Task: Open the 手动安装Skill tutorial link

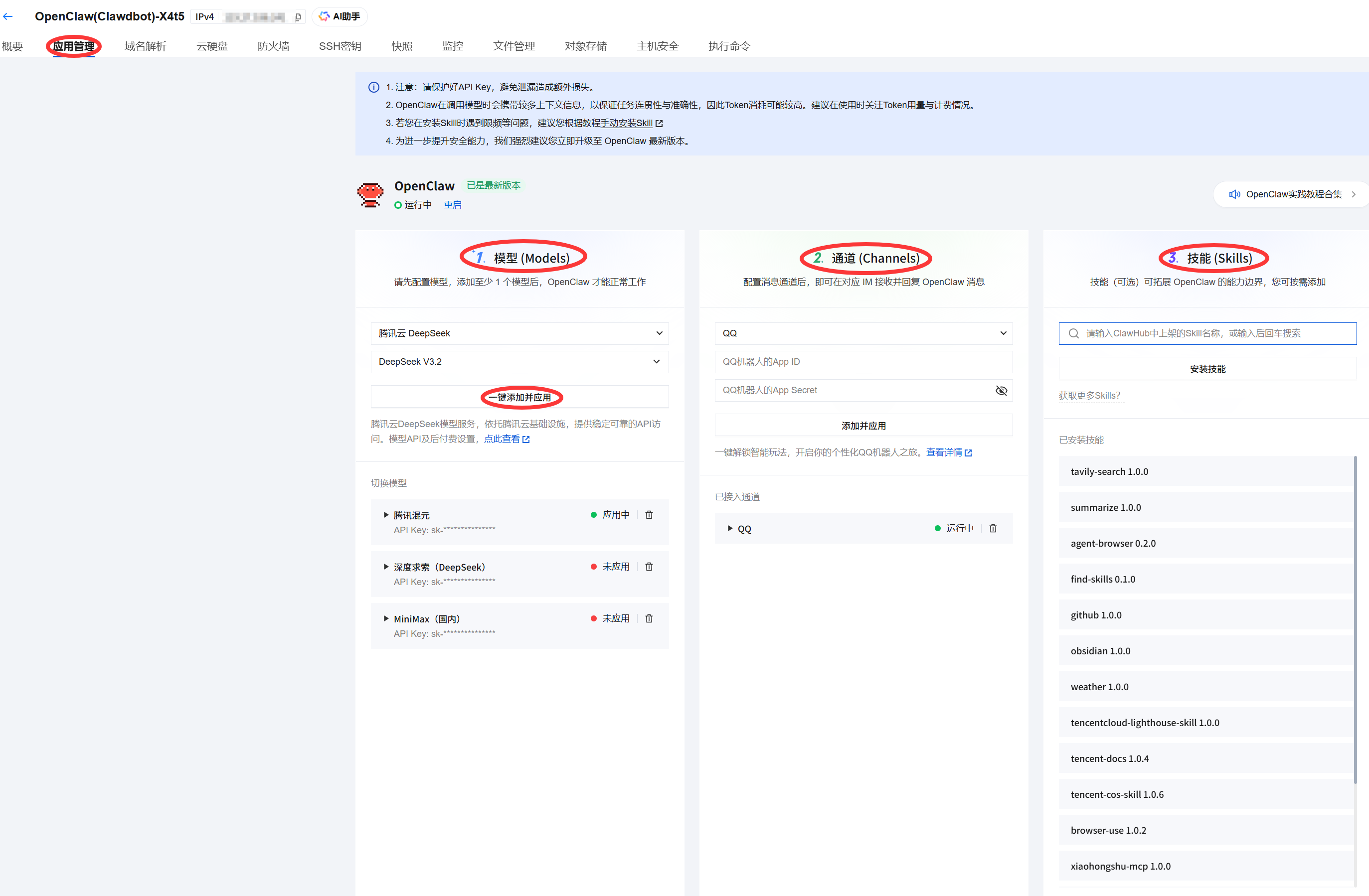Action: pos(632,123)
